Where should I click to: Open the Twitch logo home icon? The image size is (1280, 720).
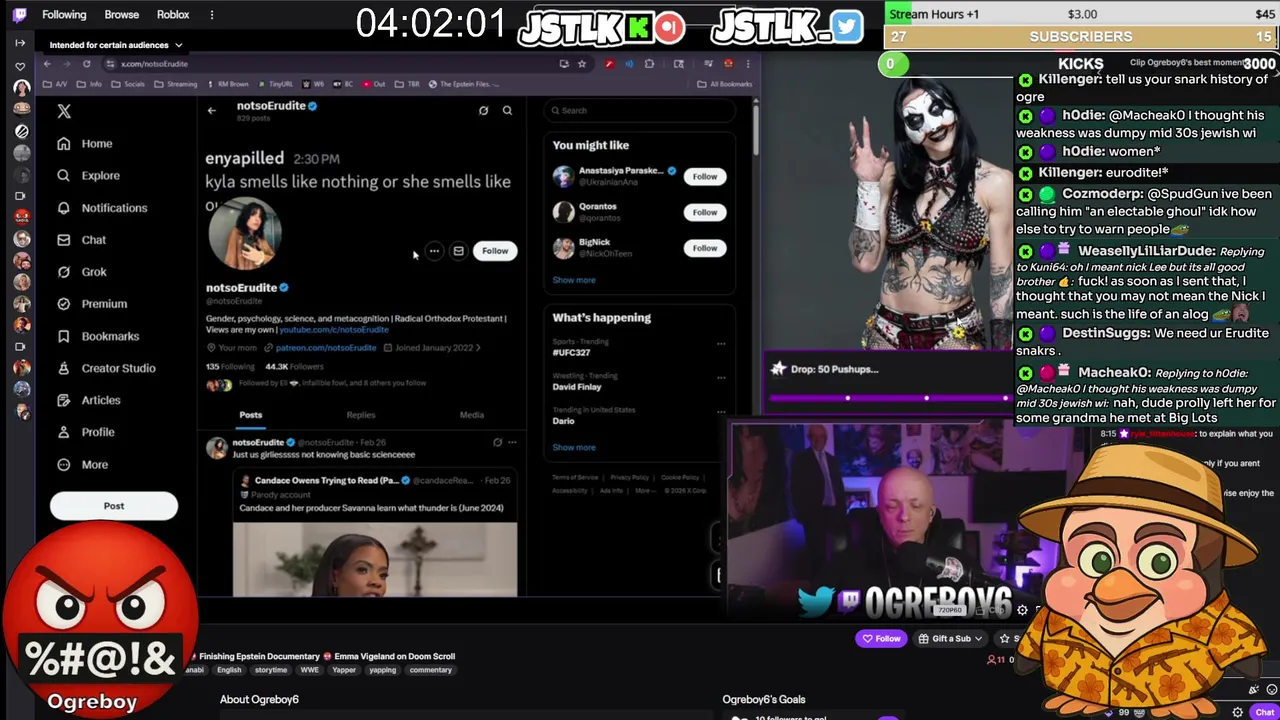point(20,15)
